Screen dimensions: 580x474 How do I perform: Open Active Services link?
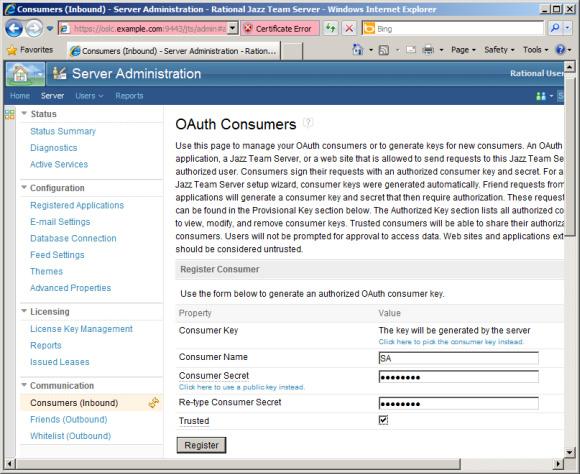tap(59, 164)
